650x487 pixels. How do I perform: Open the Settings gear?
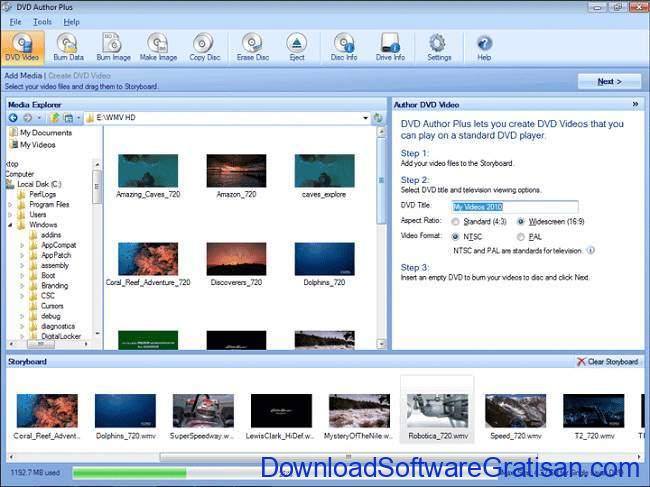[x=439, y=47]
